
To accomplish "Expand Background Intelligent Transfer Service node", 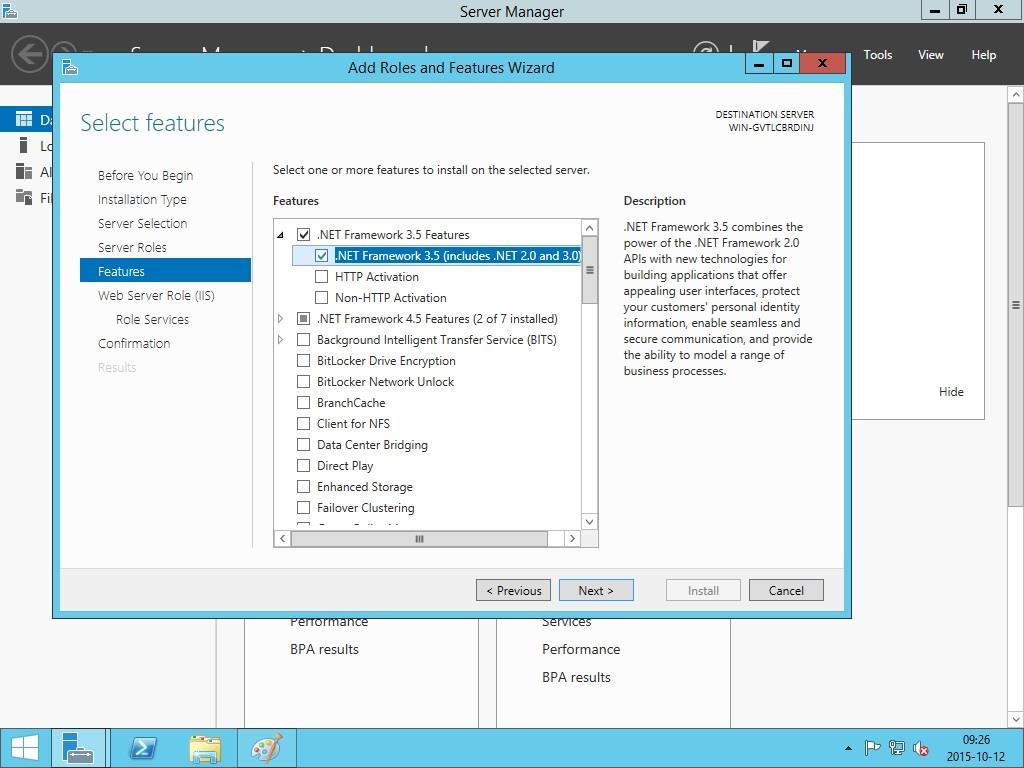I will click(280, 340).
